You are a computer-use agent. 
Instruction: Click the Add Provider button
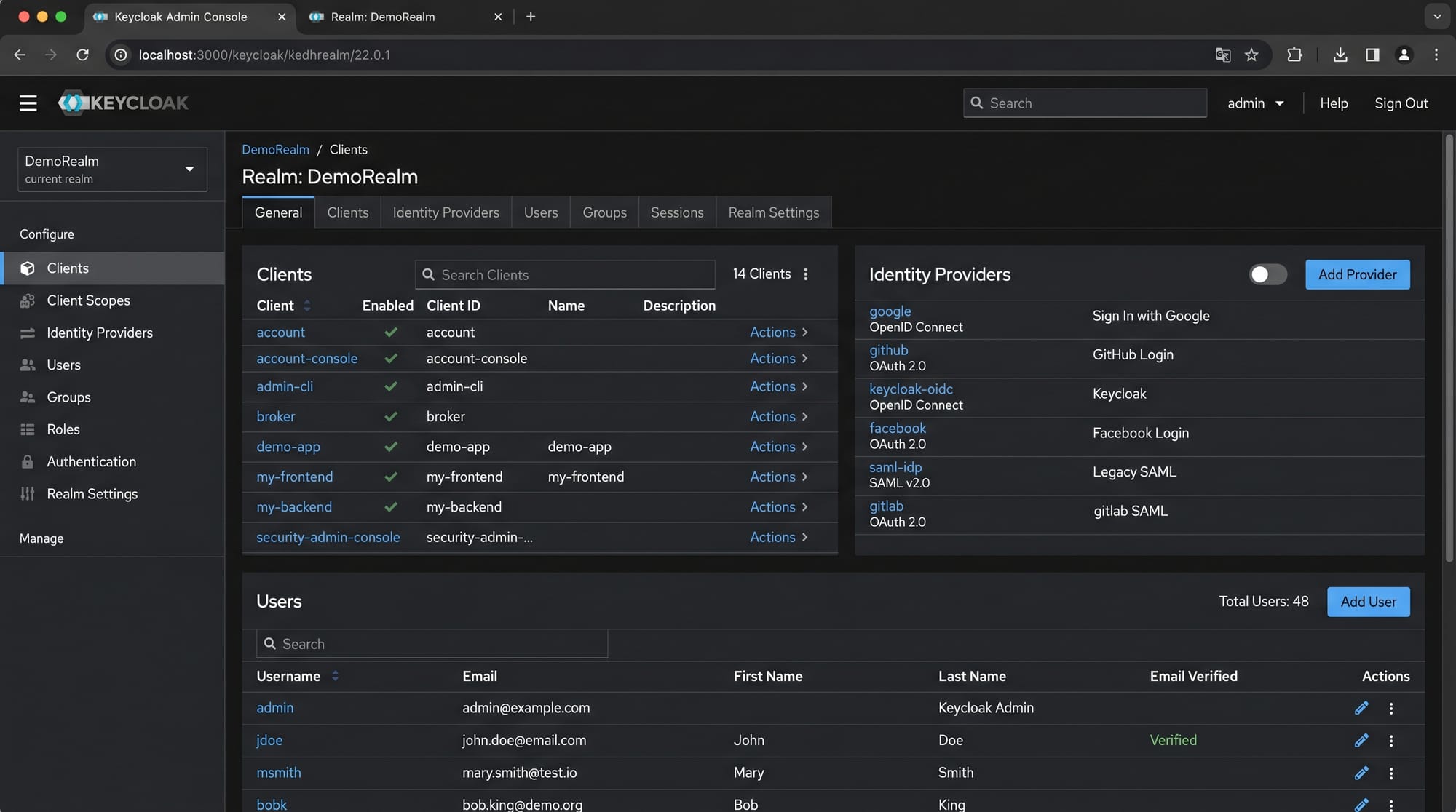[x=1357, y=274]
